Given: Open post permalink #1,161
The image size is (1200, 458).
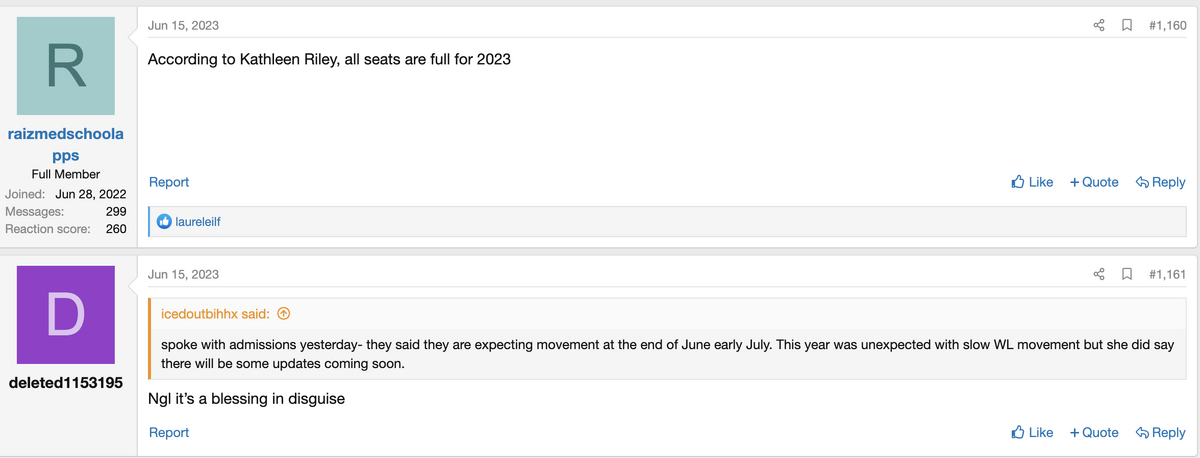Looking at the screenshot, I should 1167,274.
